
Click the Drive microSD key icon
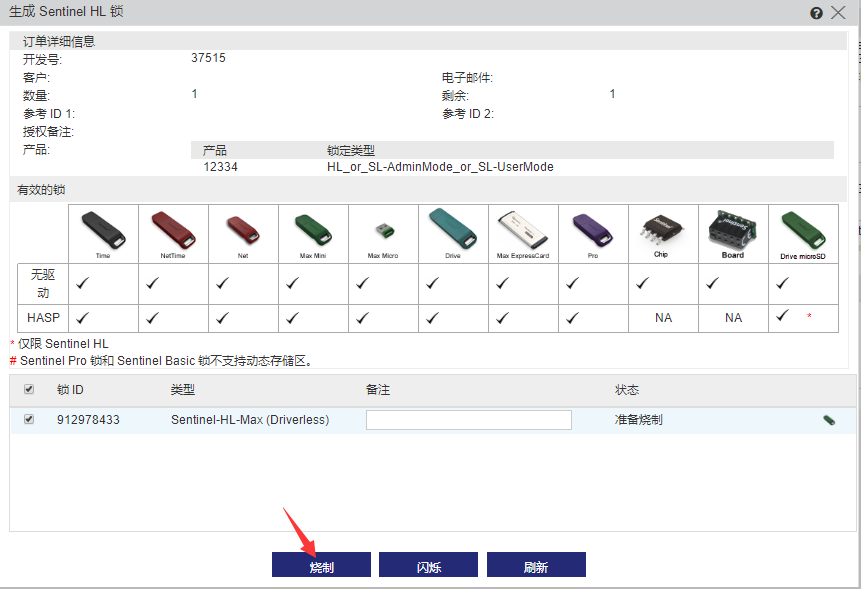click(802, 229)
